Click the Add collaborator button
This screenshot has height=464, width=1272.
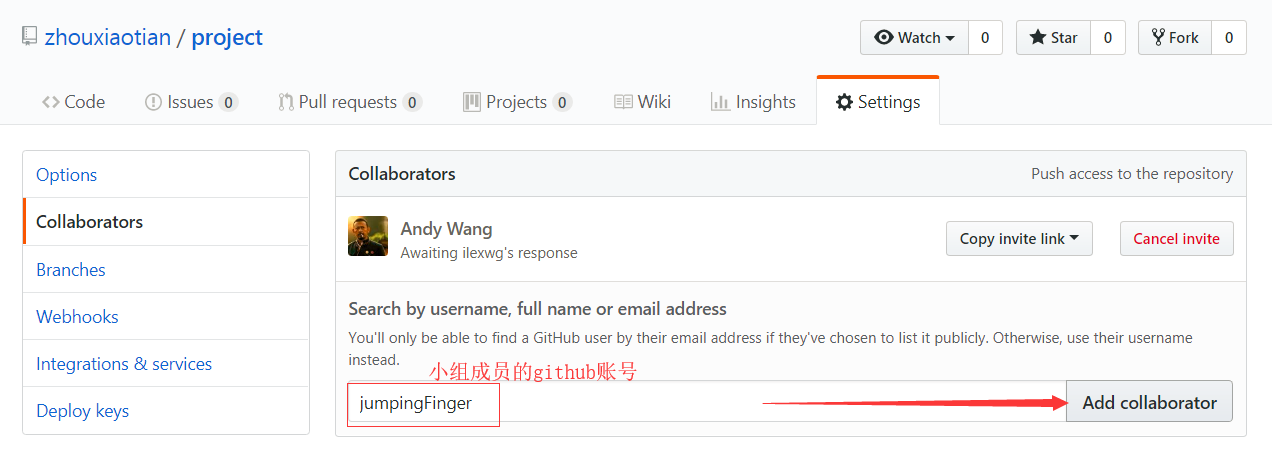click(x=1149, y=403)
